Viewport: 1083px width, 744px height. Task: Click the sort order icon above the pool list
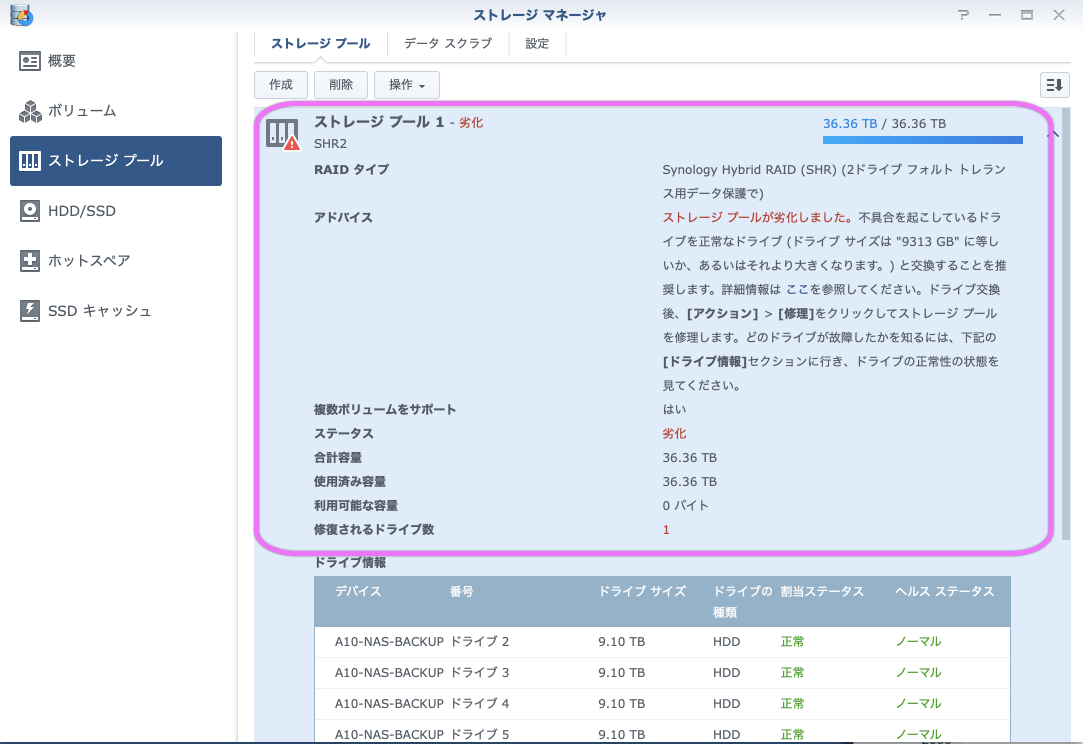point(1054,85)
